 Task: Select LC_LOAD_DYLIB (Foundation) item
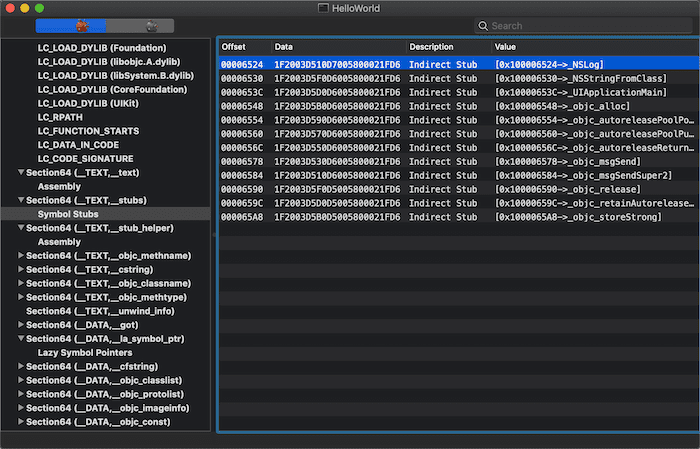pos(102,48)
